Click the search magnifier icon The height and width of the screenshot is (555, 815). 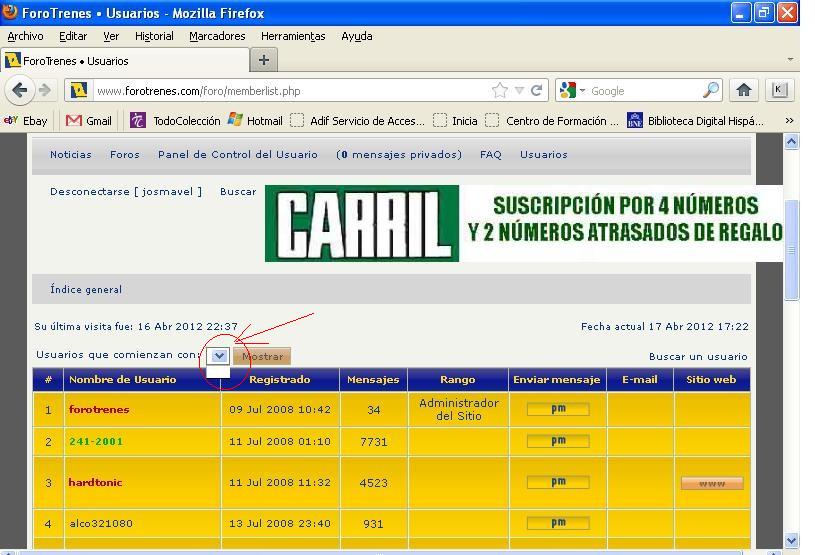[x=711, y=90]
